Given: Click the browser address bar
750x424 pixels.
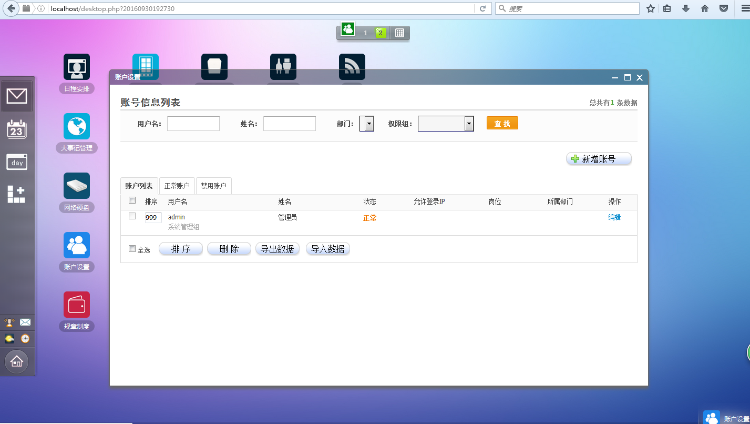Looking at the screenshot, I should coord(261,9).
